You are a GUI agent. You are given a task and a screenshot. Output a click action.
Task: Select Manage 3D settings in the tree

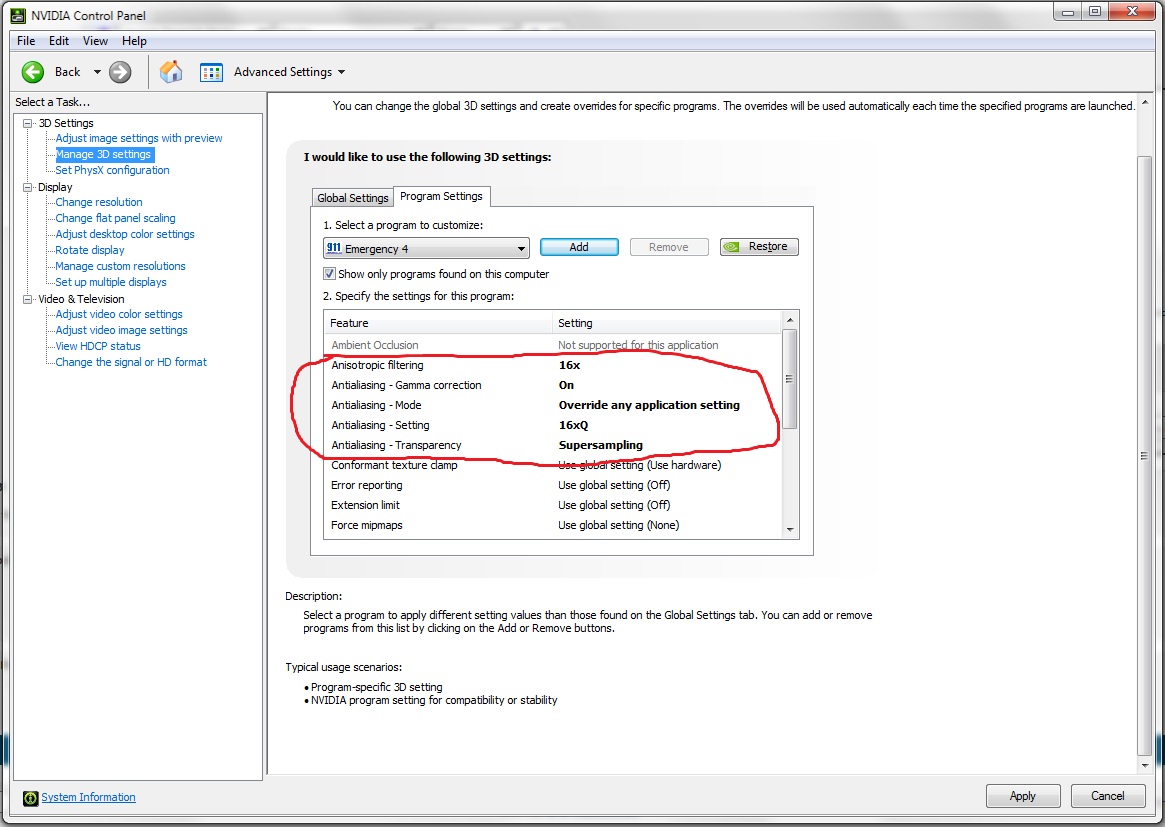[103, 155]
